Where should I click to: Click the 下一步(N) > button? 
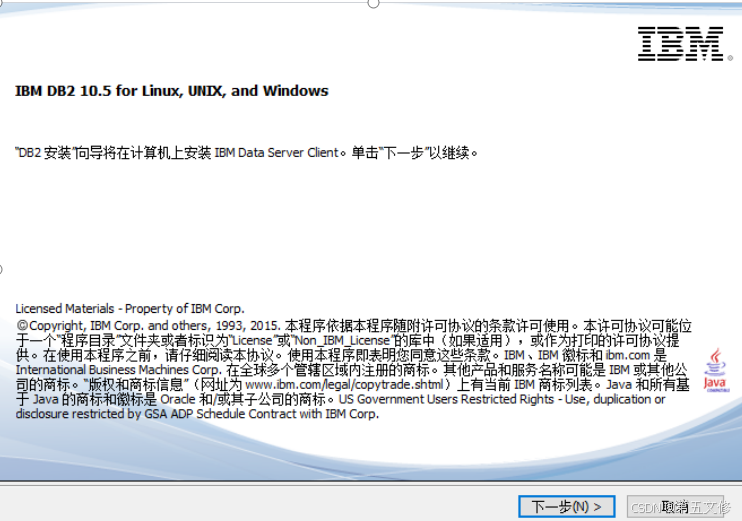tap(566, 507)
